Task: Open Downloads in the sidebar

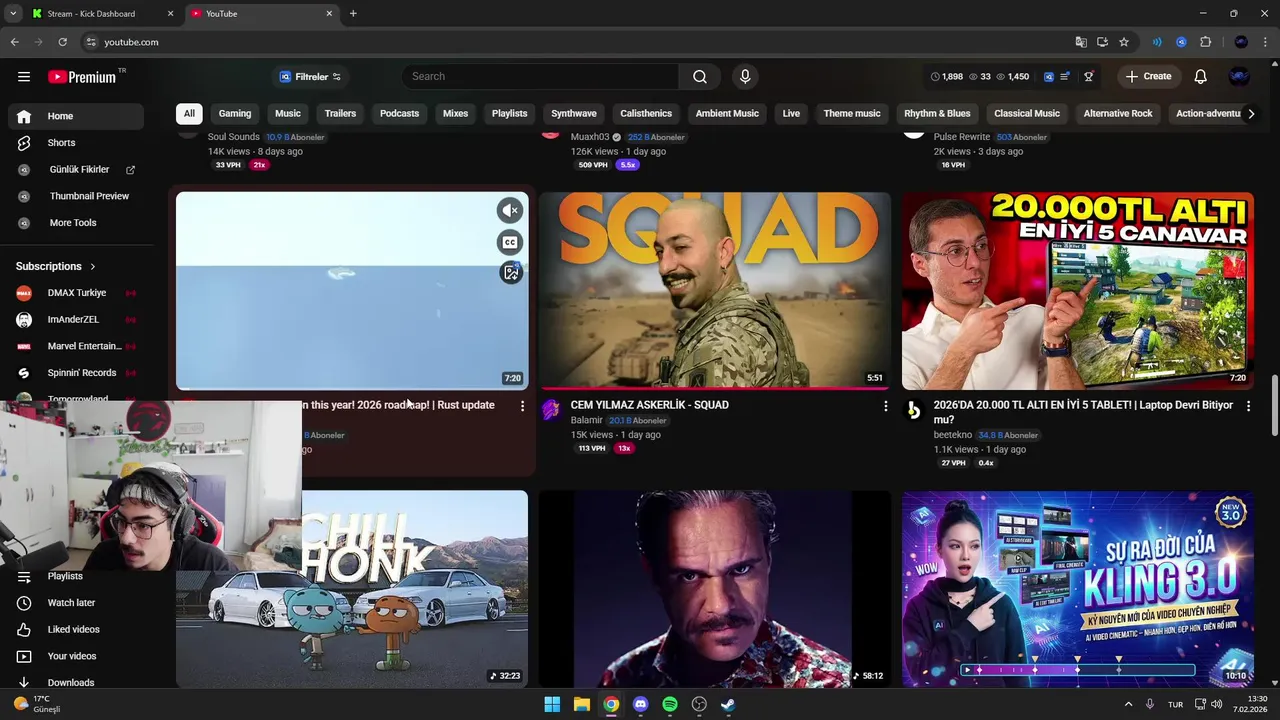Action: pyautogui.click(x=78, y=682)
